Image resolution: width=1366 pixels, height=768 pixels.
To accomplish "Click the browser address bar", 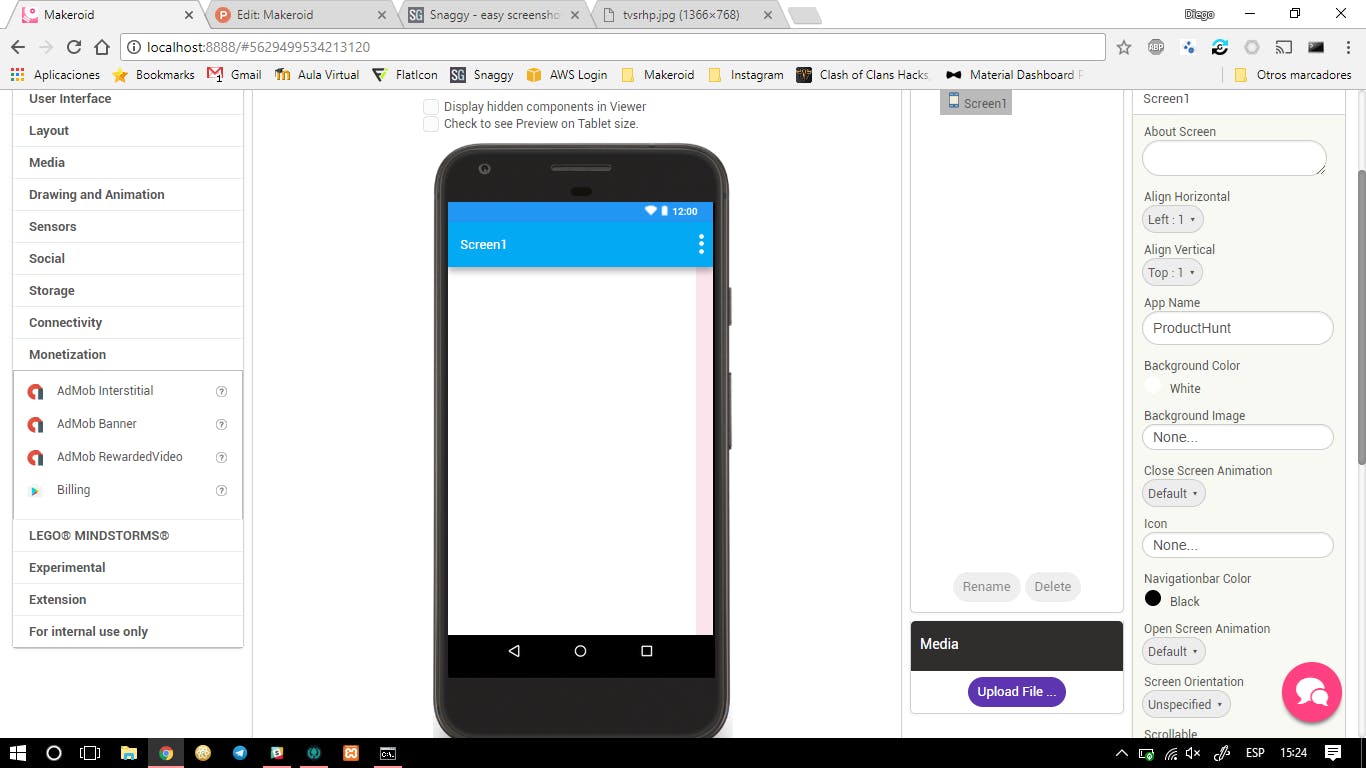I will pos(612,47).
